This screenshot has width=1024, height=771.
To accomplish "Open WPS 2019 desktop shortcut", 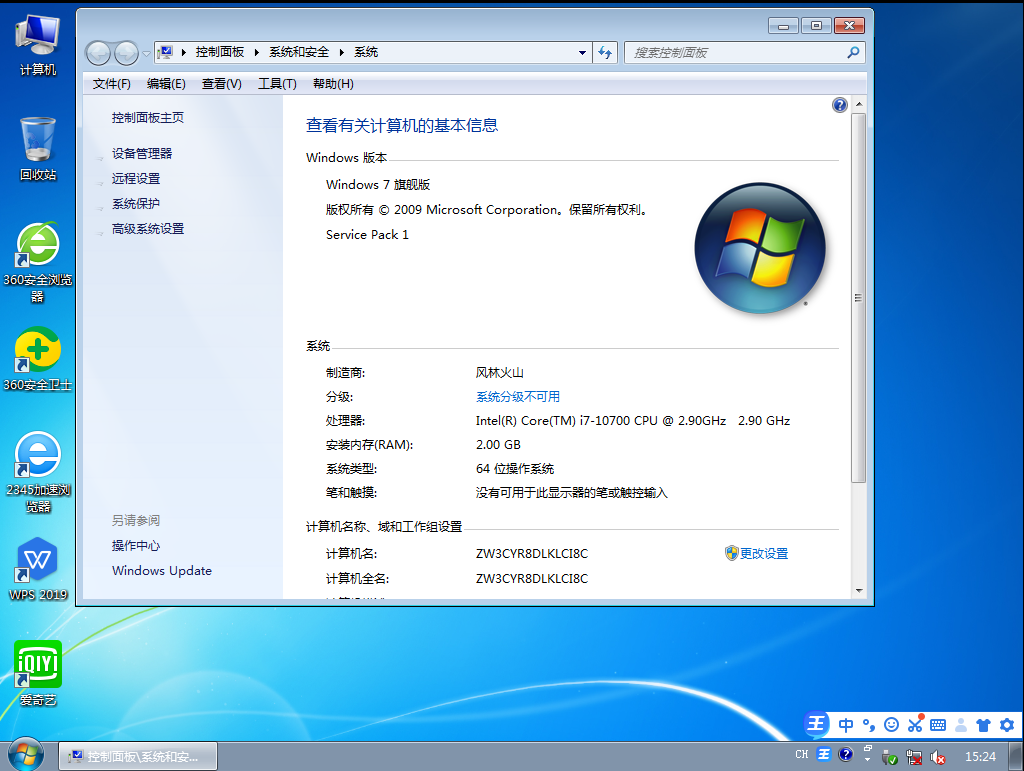I will click(38, 569).
